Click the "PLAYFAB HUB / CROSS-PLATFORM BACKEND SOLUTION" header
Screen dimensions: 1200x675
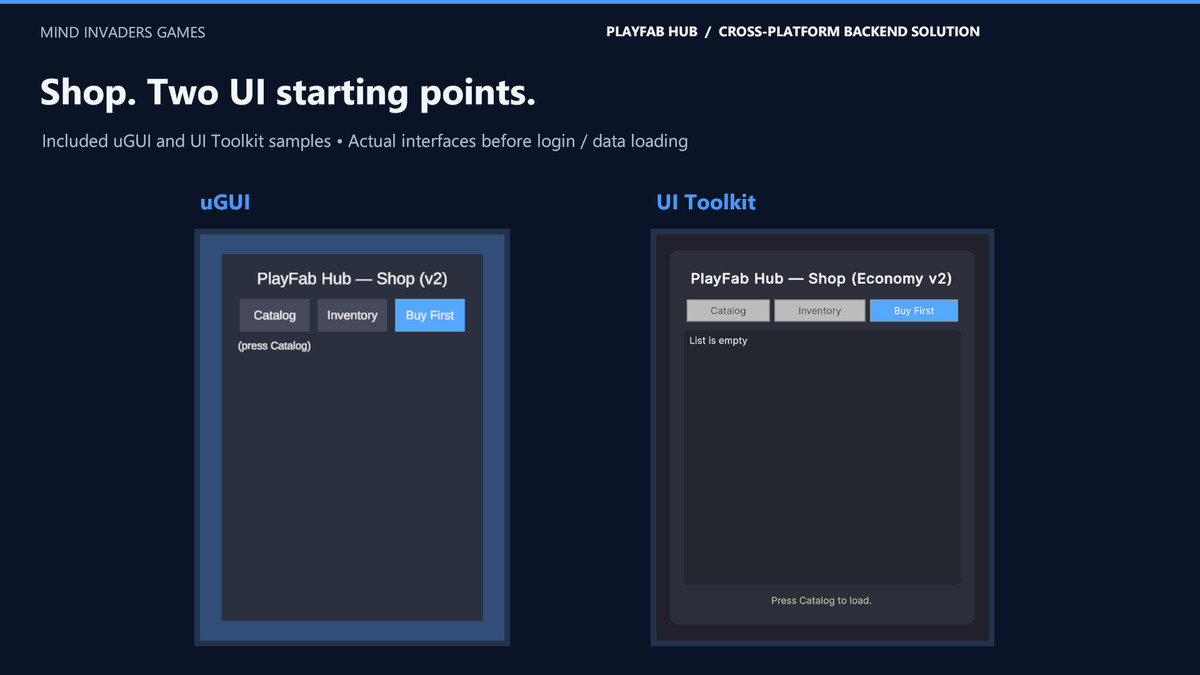click(x=793, y=31)
